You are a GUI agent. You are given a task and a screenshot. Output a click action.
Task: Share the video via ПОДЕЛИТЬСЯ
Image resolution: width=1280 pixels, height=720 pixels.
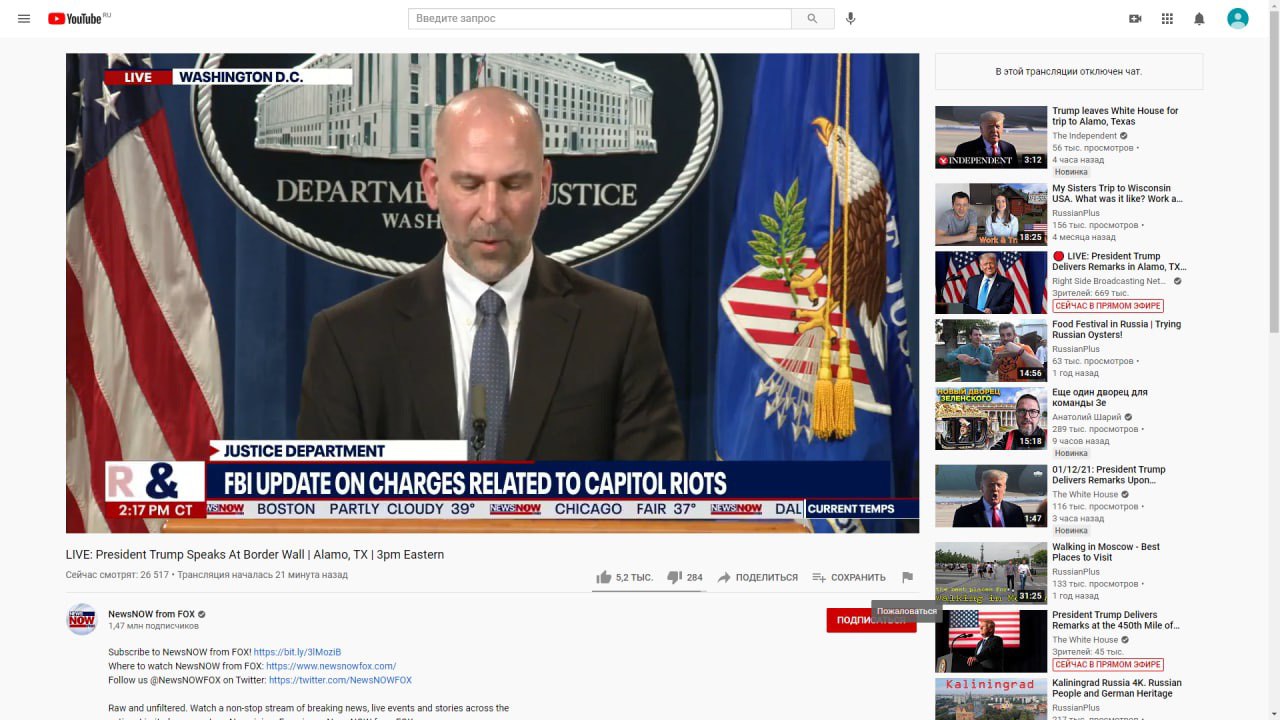pos(757,577)
